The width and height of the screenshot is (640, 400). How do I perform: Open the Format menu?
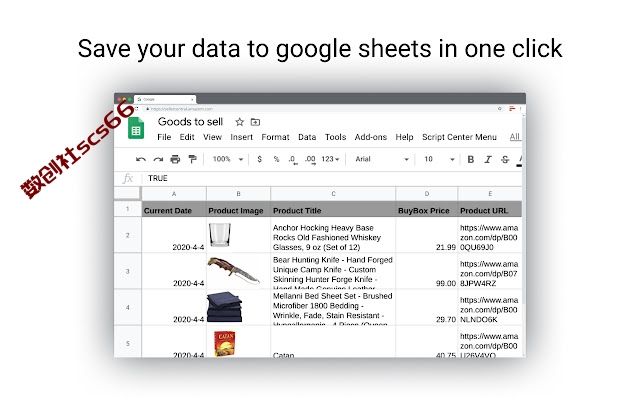[276, 137]
